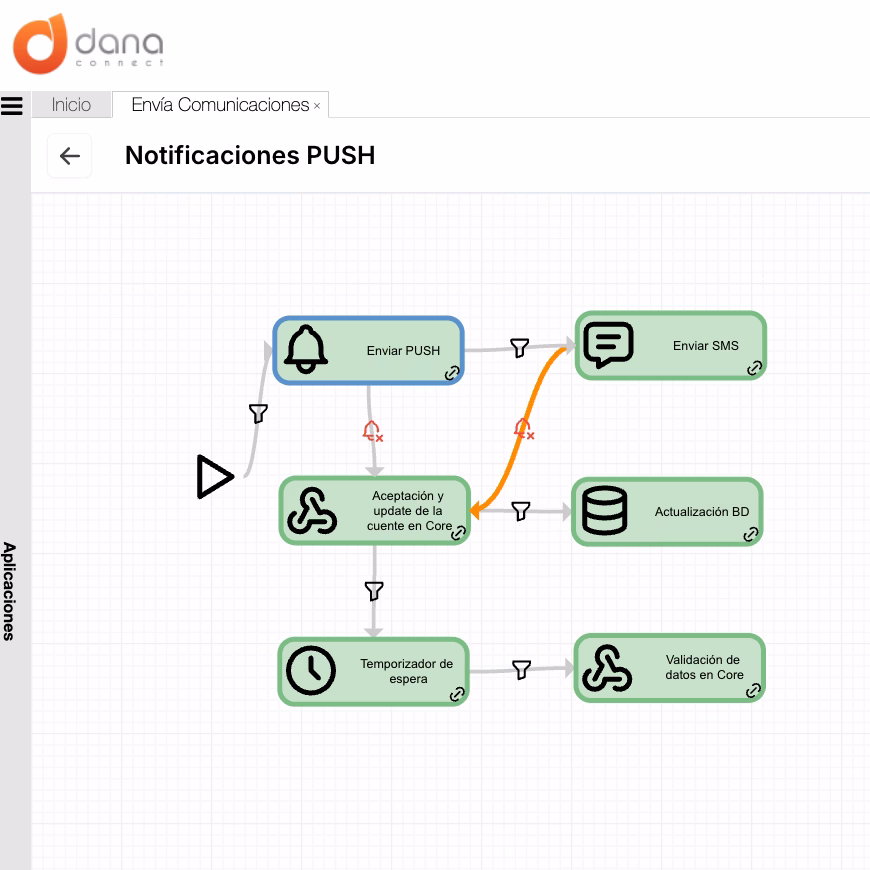This screenshot has height=870, width=870.
Task: Click the link icon on Enviar PUSH
Action: (452, 373)
